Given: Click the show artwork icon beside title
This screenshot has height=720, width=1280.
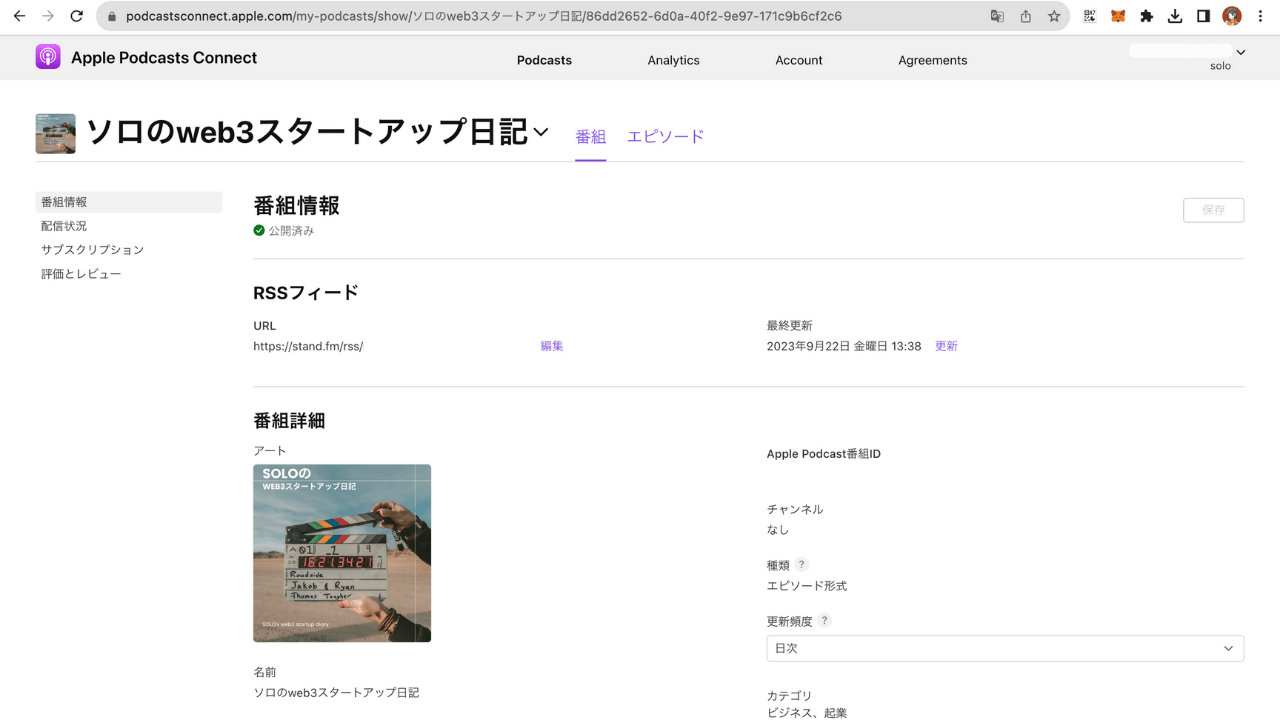Looking at the screenshot, I should click(55, 133).
